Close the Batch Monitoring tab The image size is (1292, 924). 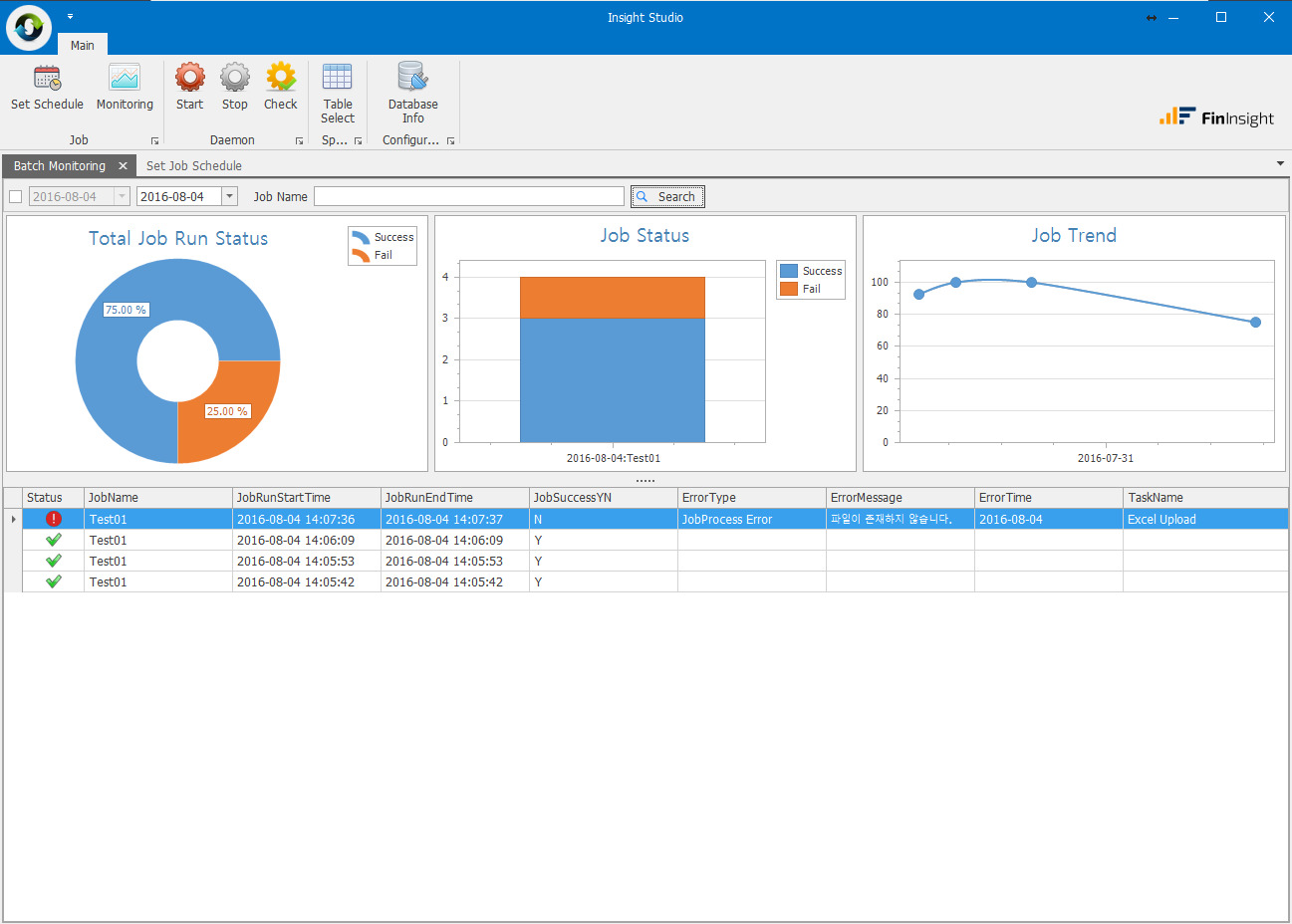coord(123,166)
